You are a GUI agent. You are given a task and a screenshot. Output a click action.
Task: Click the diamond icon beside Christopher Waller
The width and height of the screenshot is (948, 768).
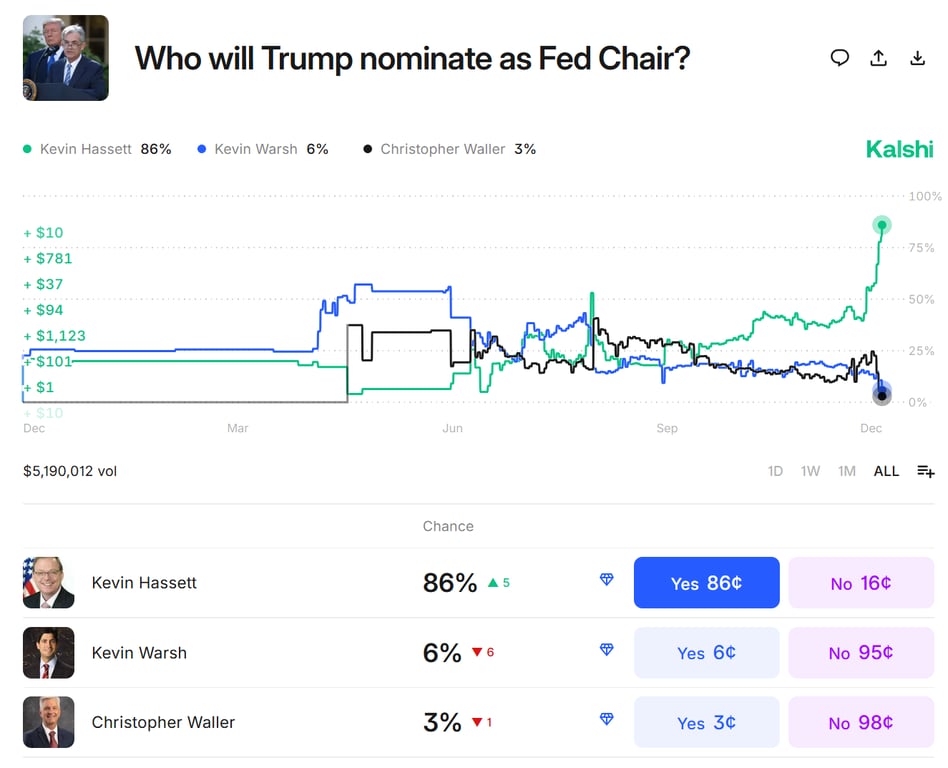pyautogui.click(x=606, y=718)
